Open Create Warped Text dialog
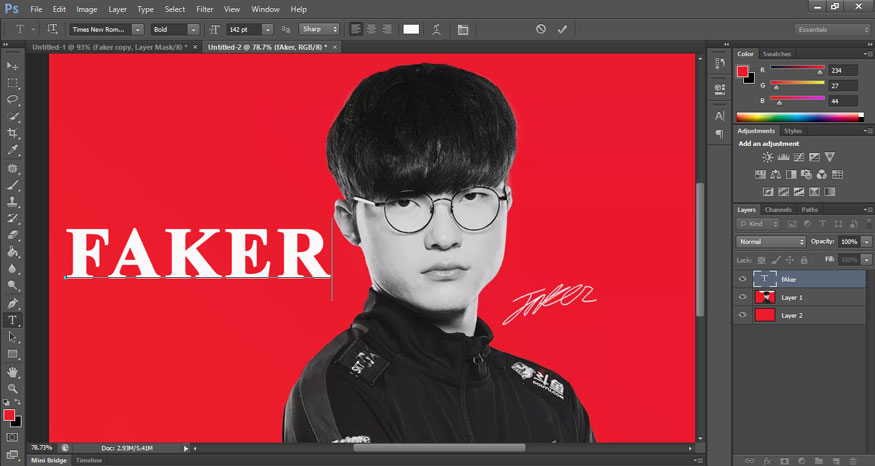The height and width of the screenshot is (466, 875). tap(436, 30)
